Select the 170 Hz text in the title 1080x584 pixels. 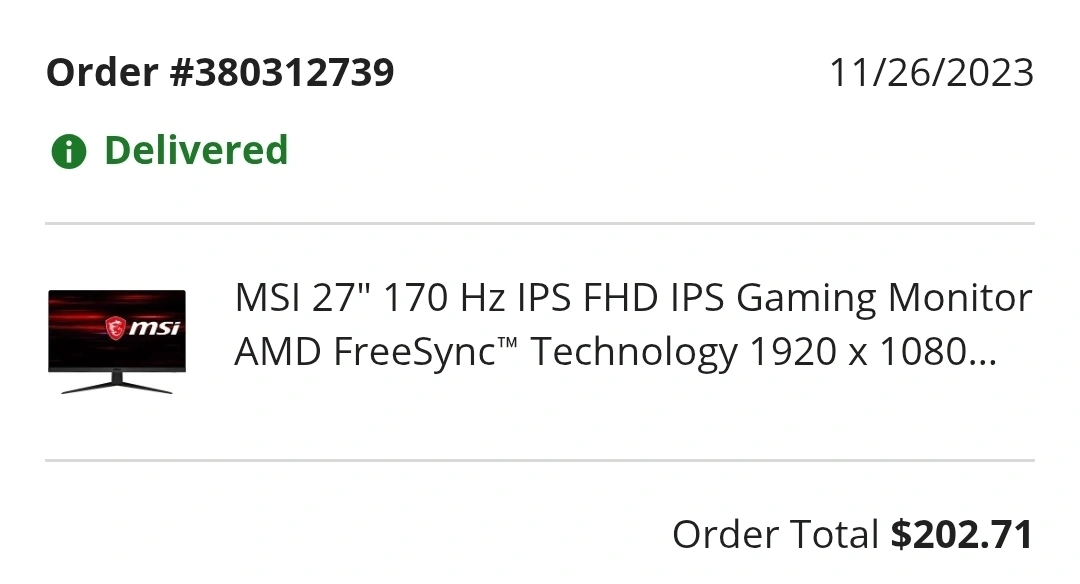444,298
